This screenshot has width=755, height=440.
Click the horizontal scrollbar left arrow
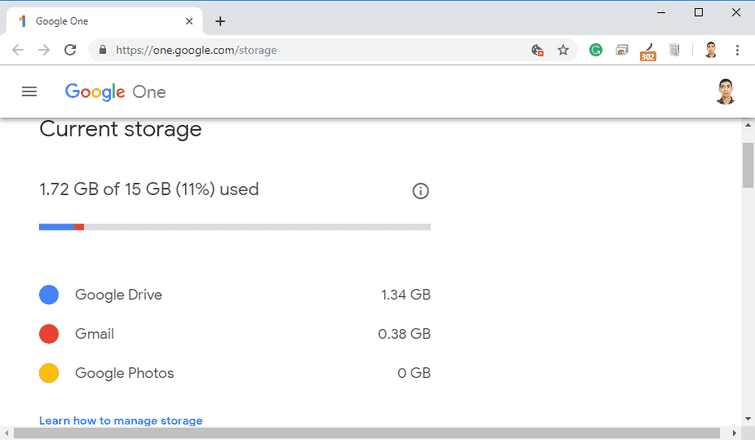point(6,433)
